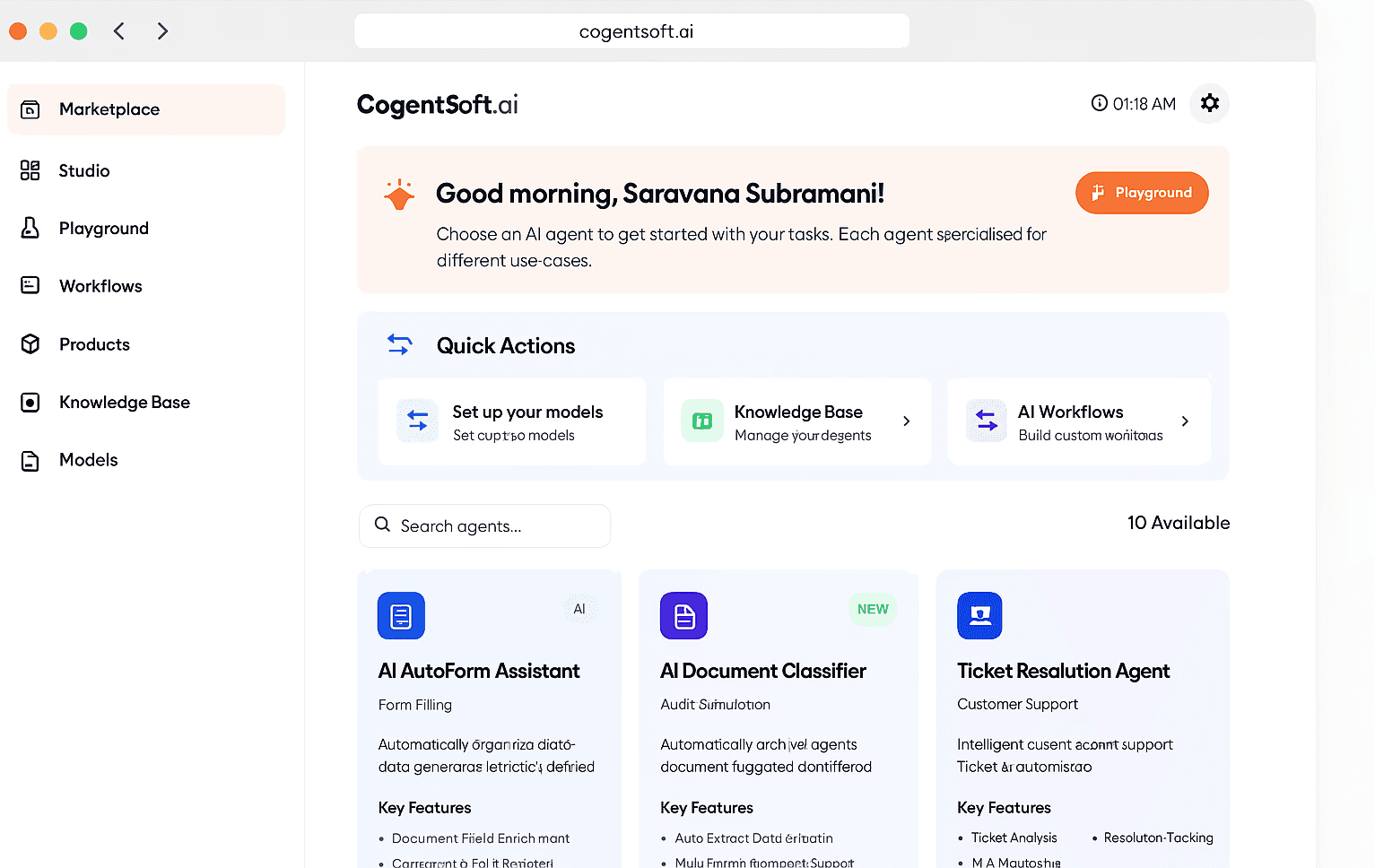Click the browser back arrow

pos(119,31)
